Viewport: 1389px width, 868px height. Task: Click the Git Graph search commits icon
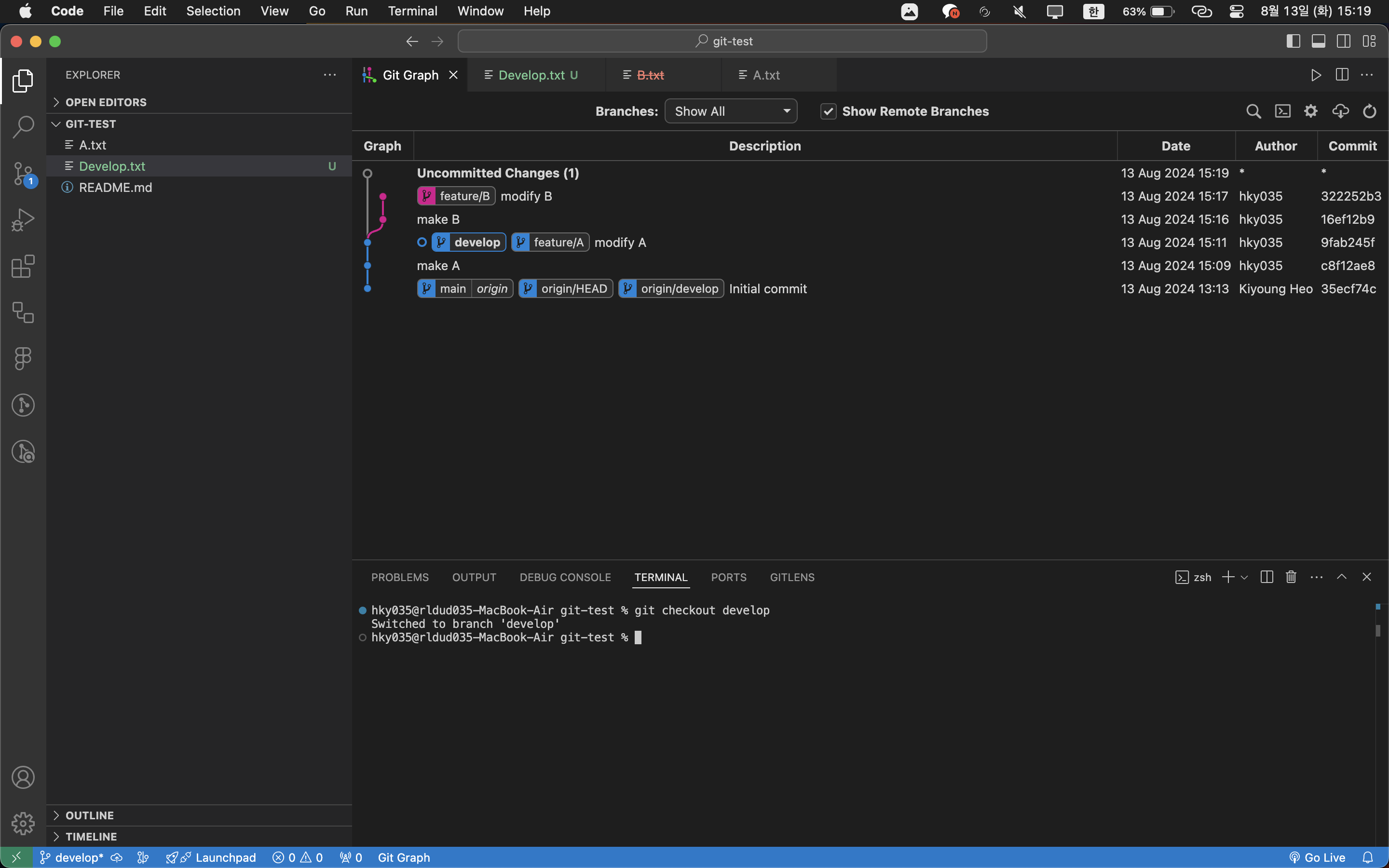(1253, 111)
